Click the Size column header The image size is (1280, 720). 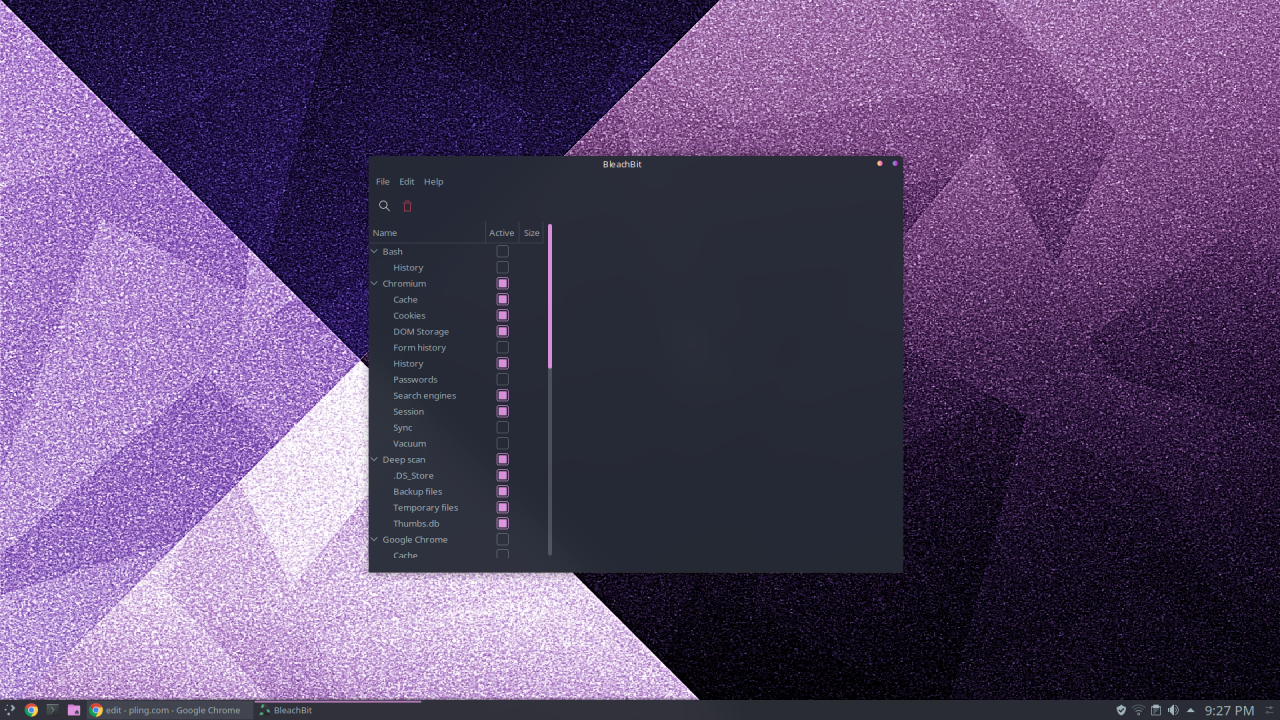pos(532,232)
